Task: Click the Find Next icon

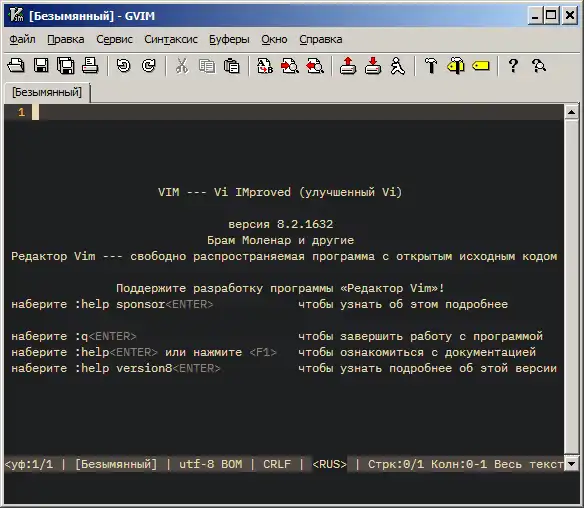Action: coord(290,66)
